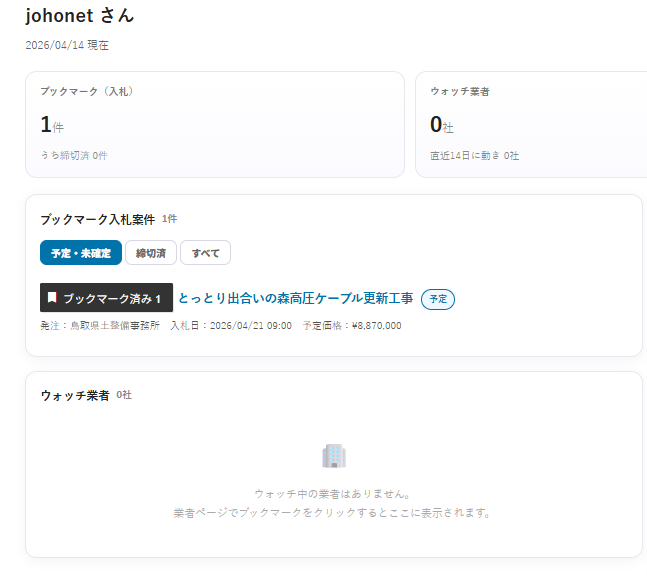This screenshot has width=647, height=576.
Task: Click the 予定価格 ¥8,870,000 text
Action: click(x=351, y=326)
